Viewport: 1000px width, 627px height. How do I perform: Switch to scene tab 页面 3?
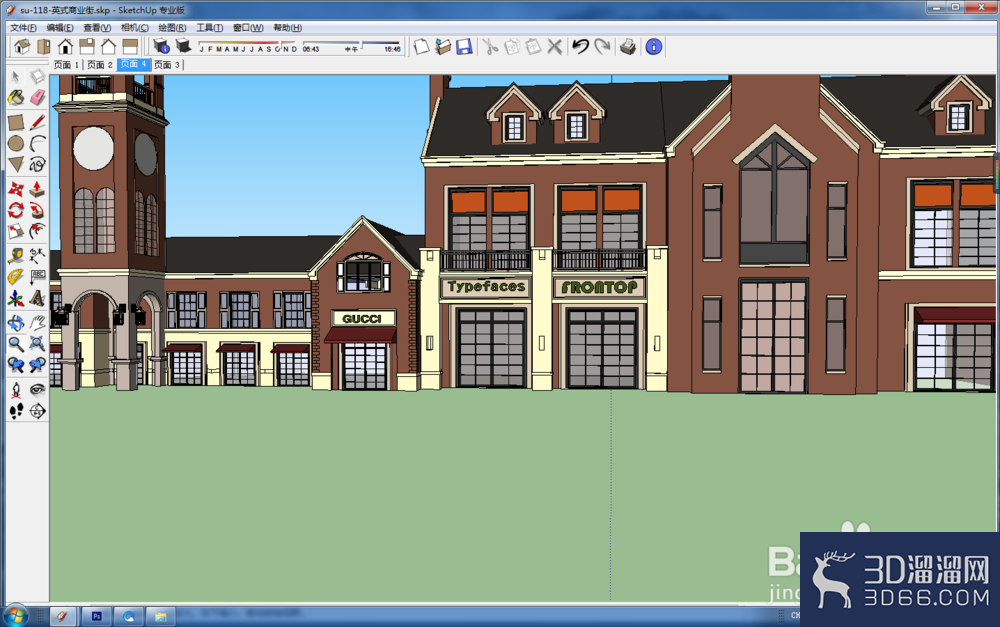point(167,64)
